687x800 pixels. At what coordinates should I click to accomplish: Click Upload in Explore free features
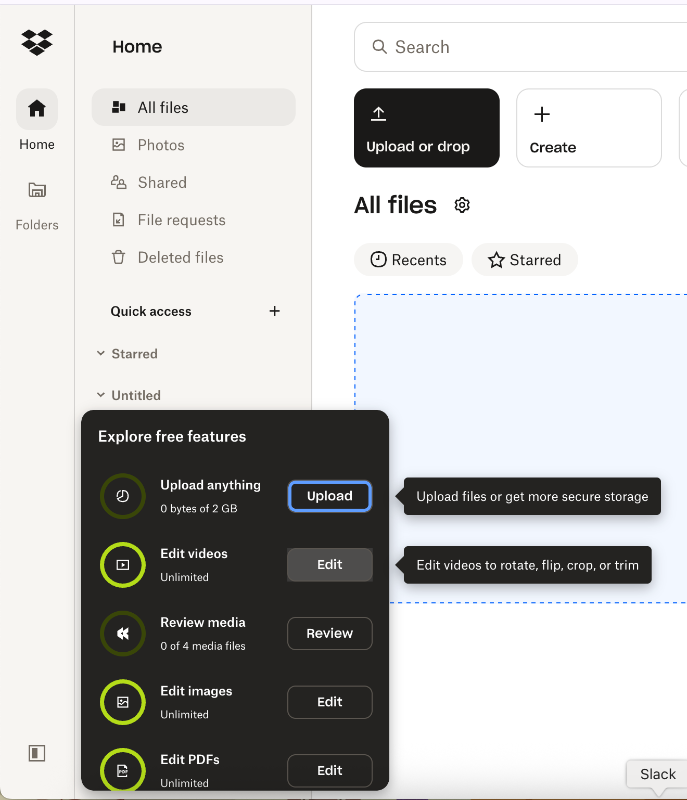pyautogui.click(x=329, y=496)
